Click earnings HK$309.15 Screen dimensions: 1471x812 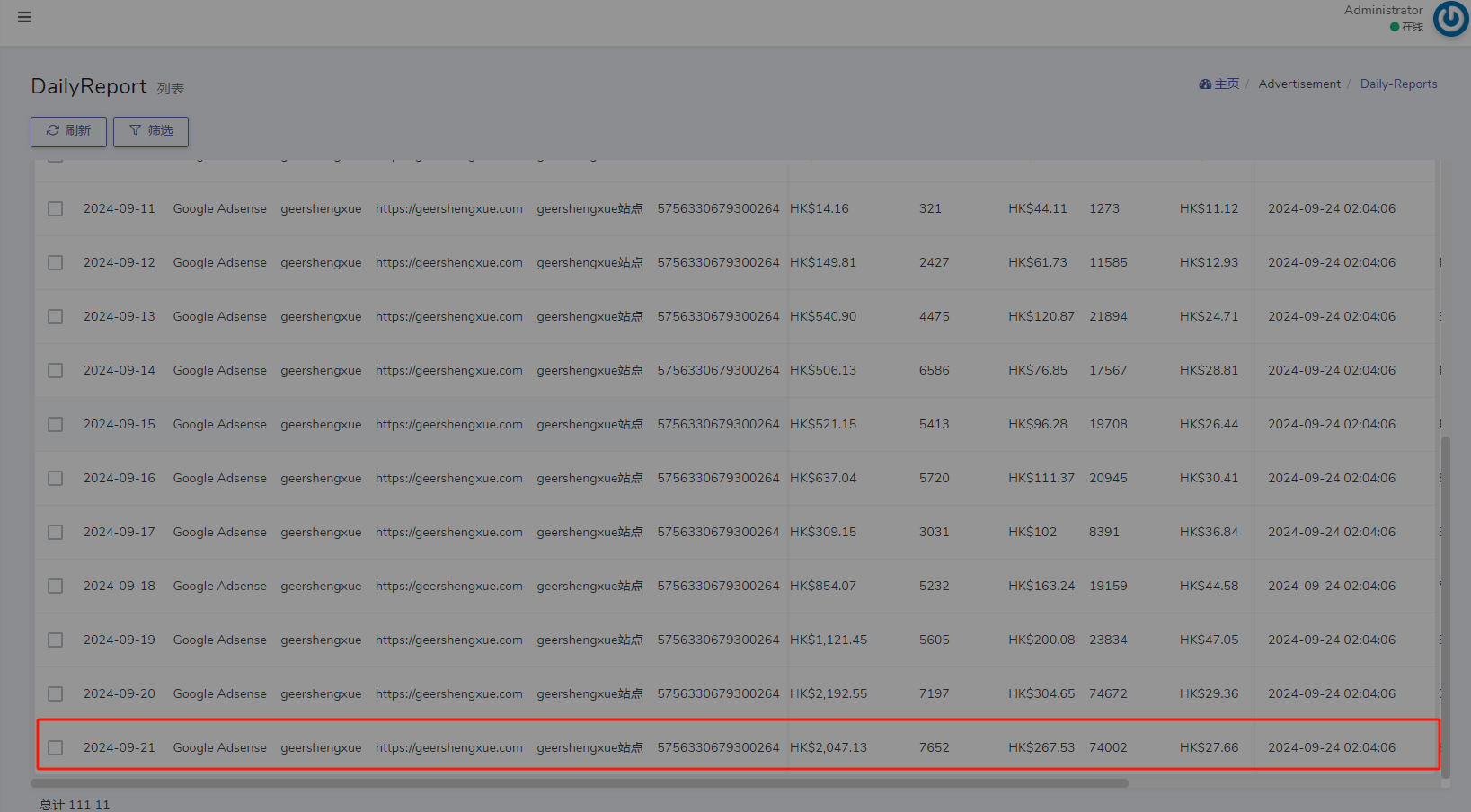(823, 532)
